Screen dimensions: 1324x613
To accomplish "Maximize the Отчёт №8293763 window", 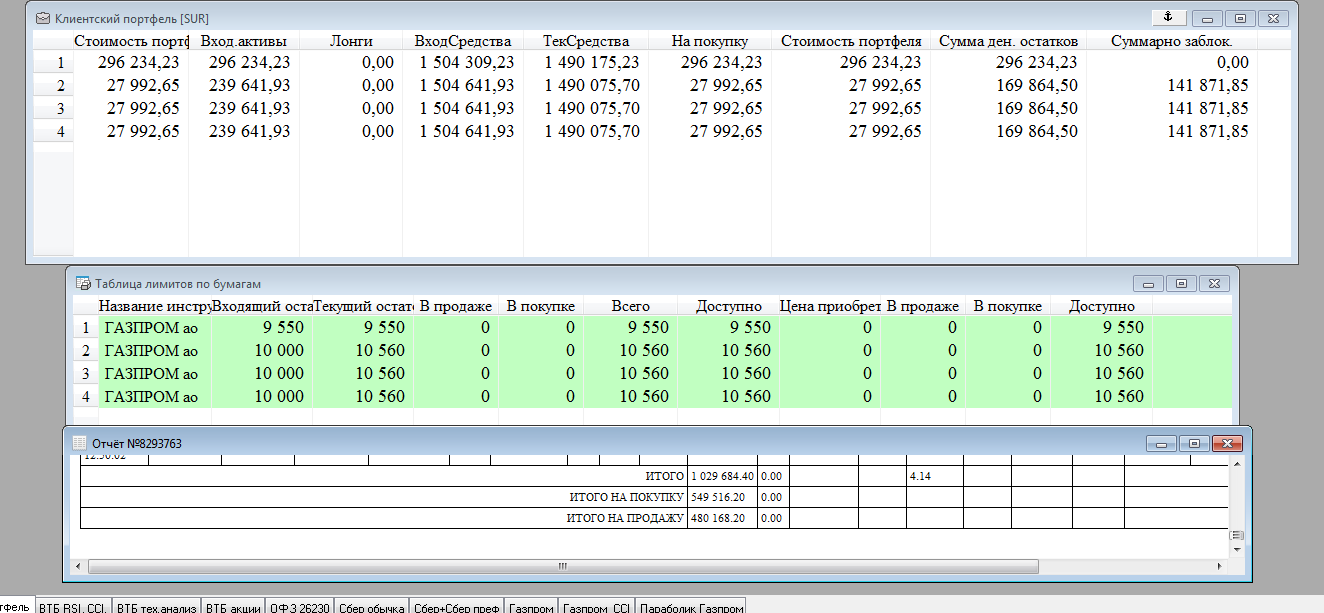I will pos(1193,443).
